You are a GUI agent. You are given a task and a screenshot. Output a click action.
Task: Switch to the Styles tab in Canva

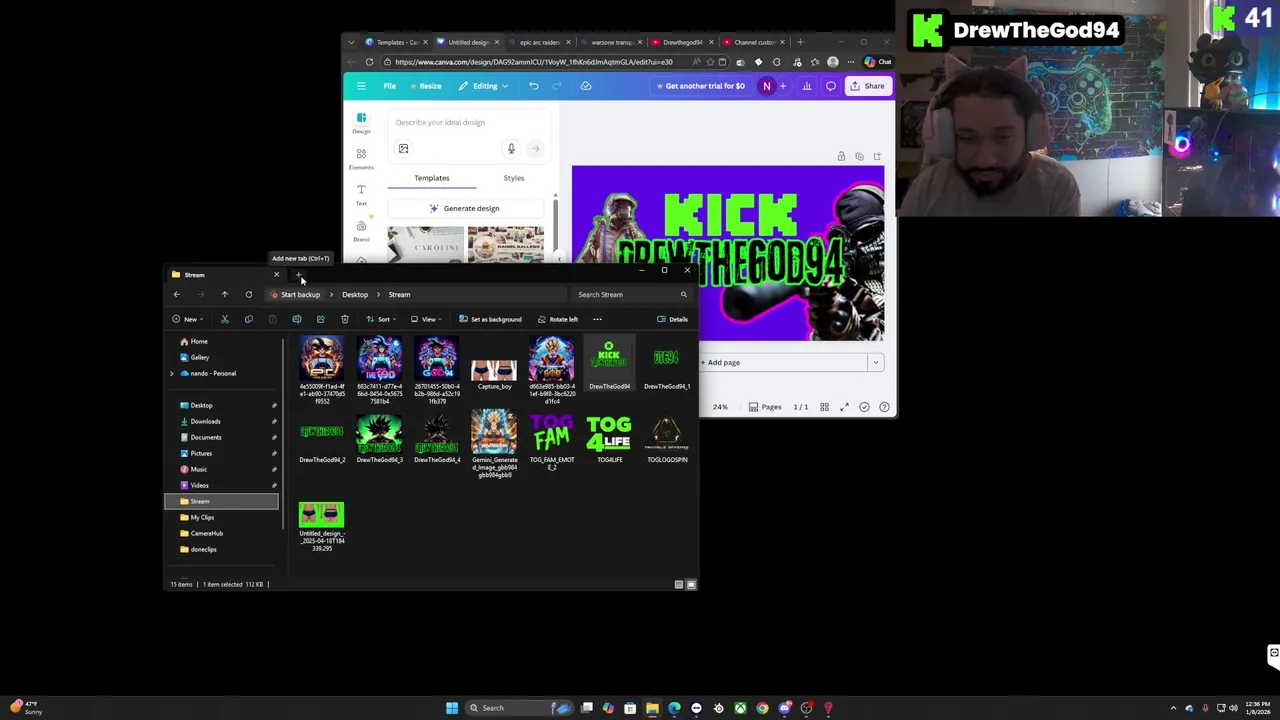coord(513,178)
